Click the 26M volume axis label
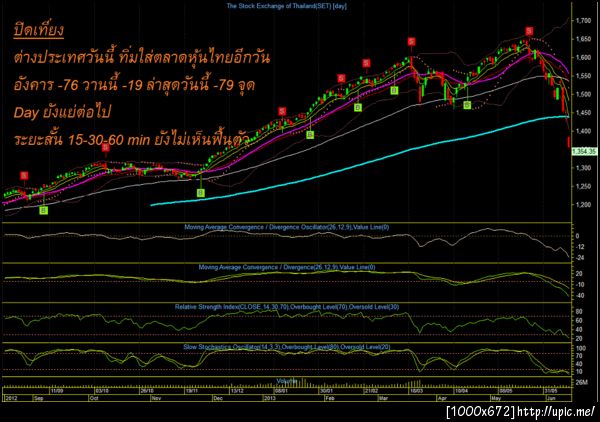 [581, 382]
